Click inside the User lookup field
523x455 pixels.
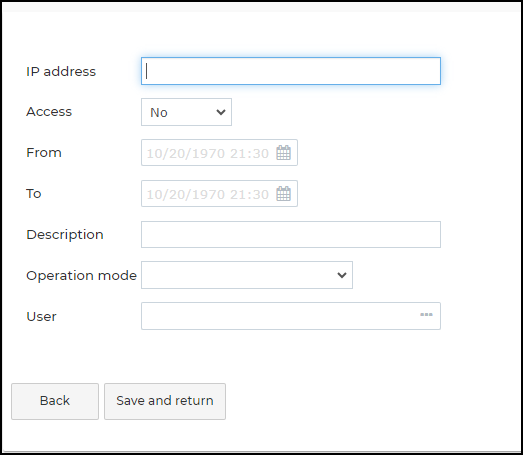coord(291,316)
